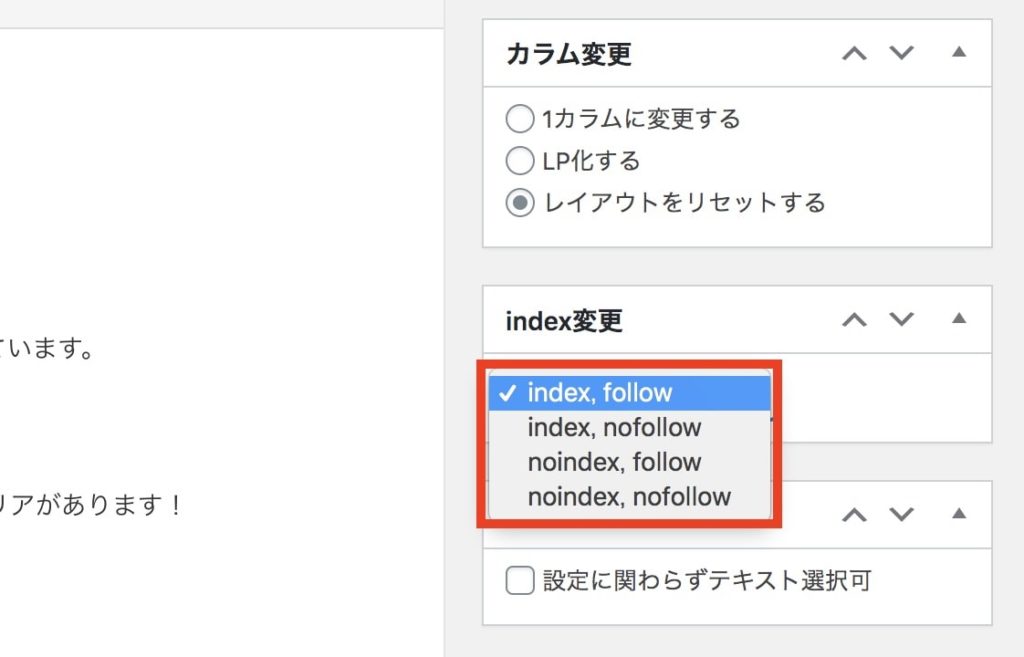
Task: Enable the 設定に関わらずテキスト選択可 checkbox
Action: click(x=520, y=581)
